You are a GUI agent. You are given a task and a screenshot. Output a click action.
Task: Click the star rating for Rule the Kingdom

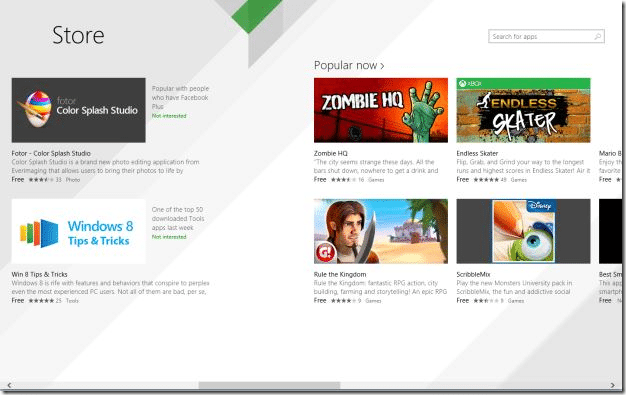pyautogui.click(x=343, y=301)
